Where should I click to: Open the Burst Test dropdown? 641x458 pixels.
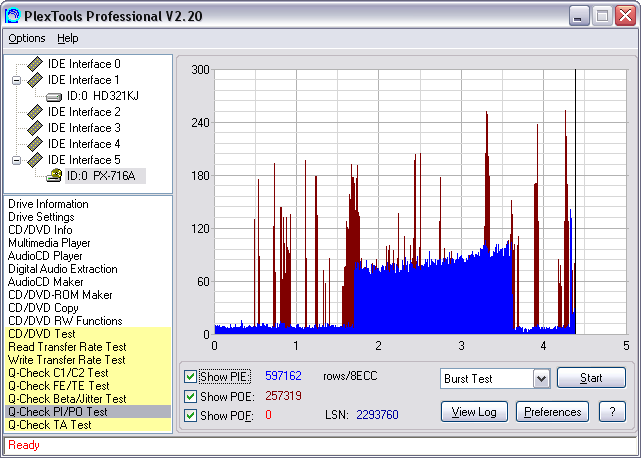541,379
